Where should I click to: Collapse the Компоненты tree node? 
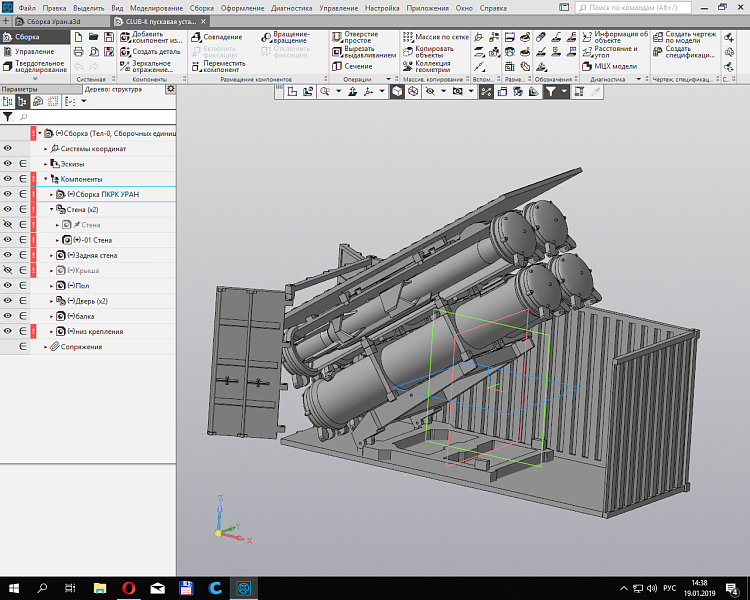point(45,179)
